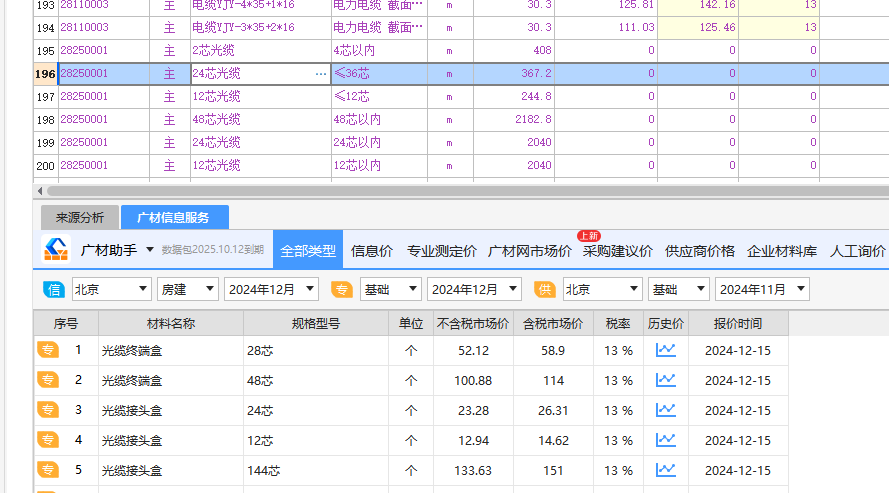
Task: Click the 100.88 tax-excluded price
Action: 473,381
